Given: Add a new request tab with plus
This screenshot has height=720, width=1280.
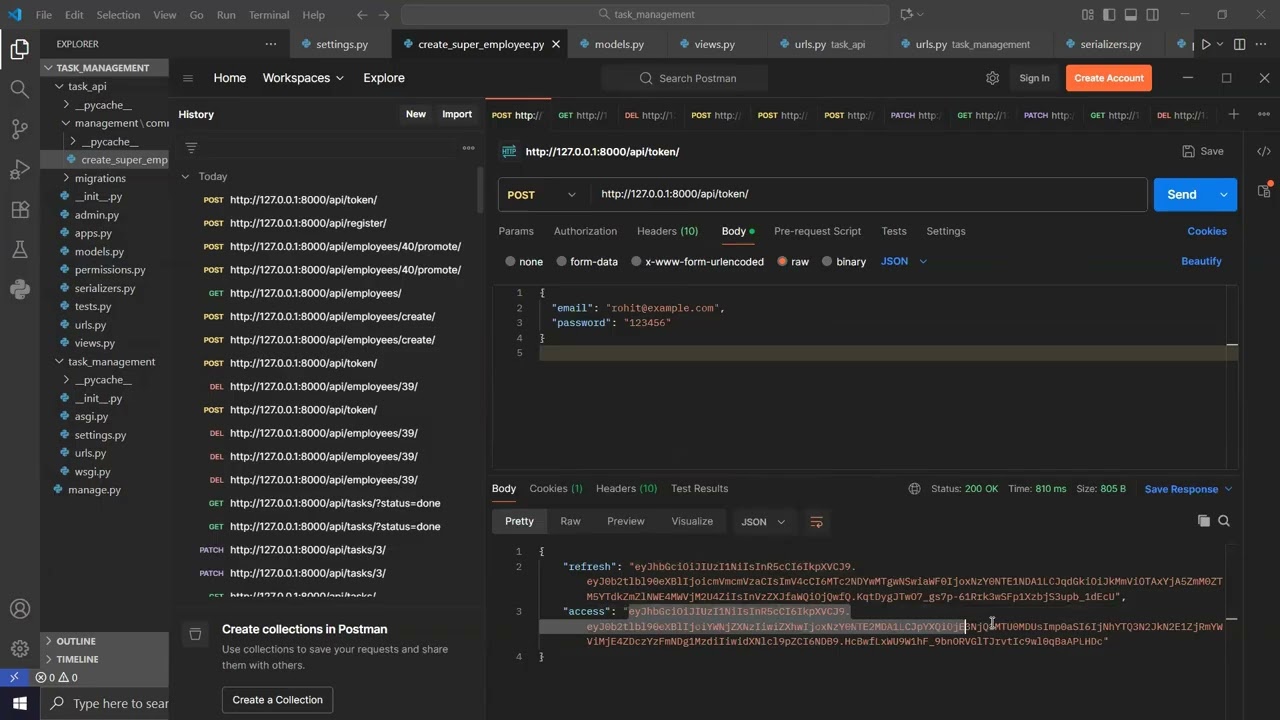Looking at the screenshot, I should pyautogui.click(x=1233, y=115).
